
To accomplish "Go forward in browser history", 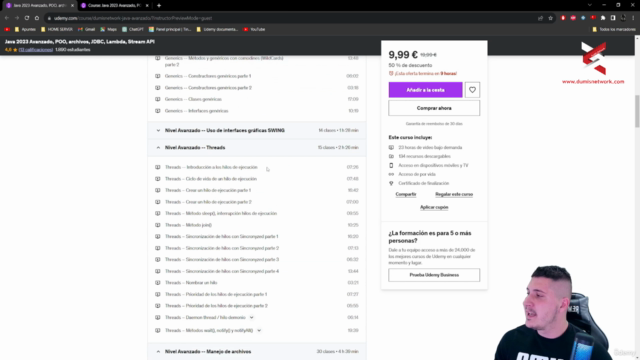I will coord(17,18).
